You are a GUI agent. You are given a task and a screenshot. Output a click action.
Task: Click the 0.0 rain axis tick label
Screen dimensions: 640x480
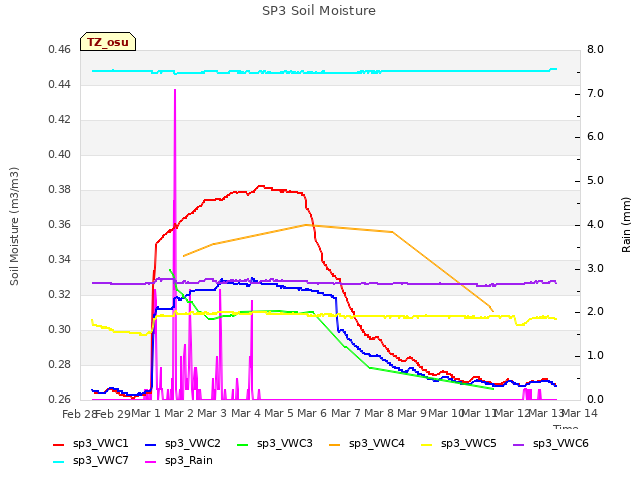[x=595, y=400]
